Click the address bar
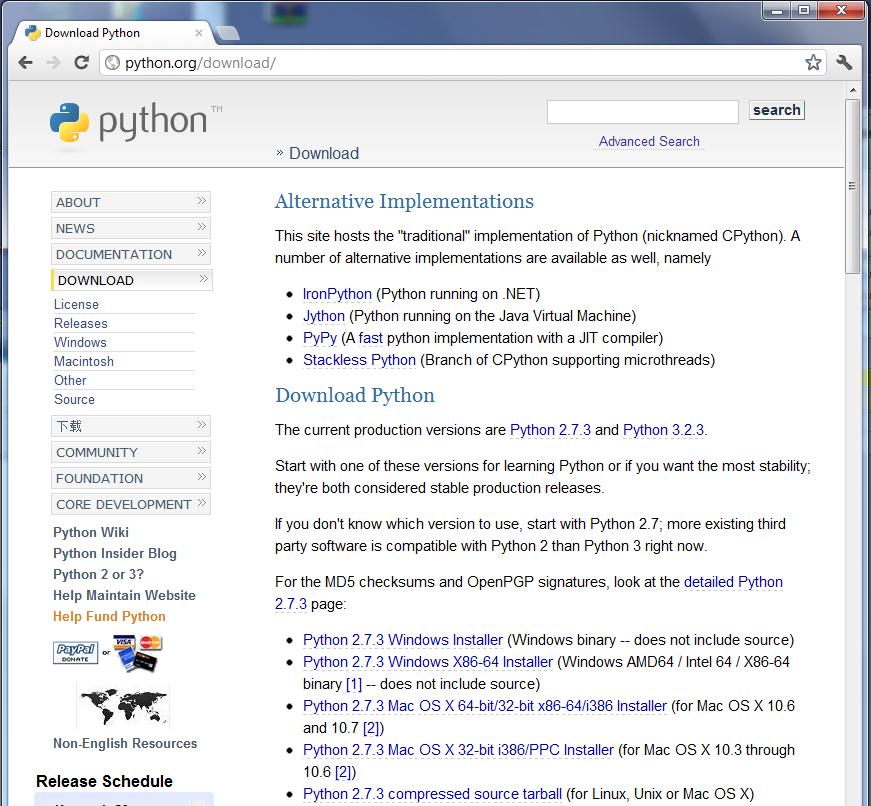The height and width of the screenshot is (806, 871). tap(461, 63)
